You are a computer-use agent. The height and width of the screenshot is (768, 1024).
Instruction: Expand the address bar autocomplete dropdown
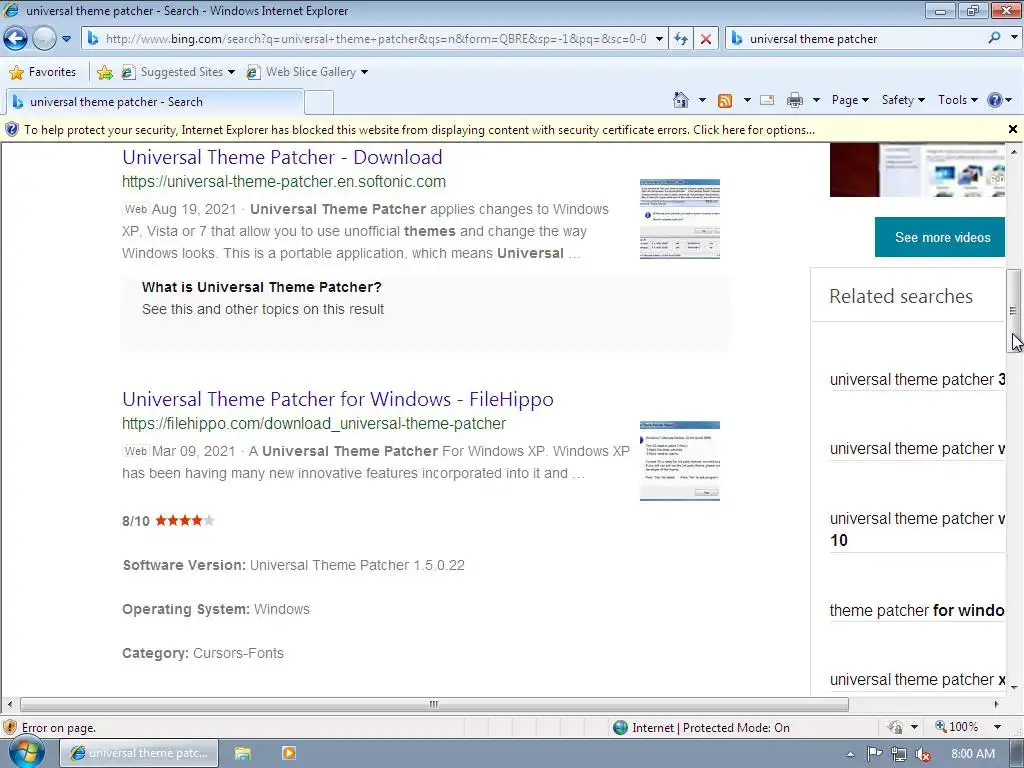point(659,39)
